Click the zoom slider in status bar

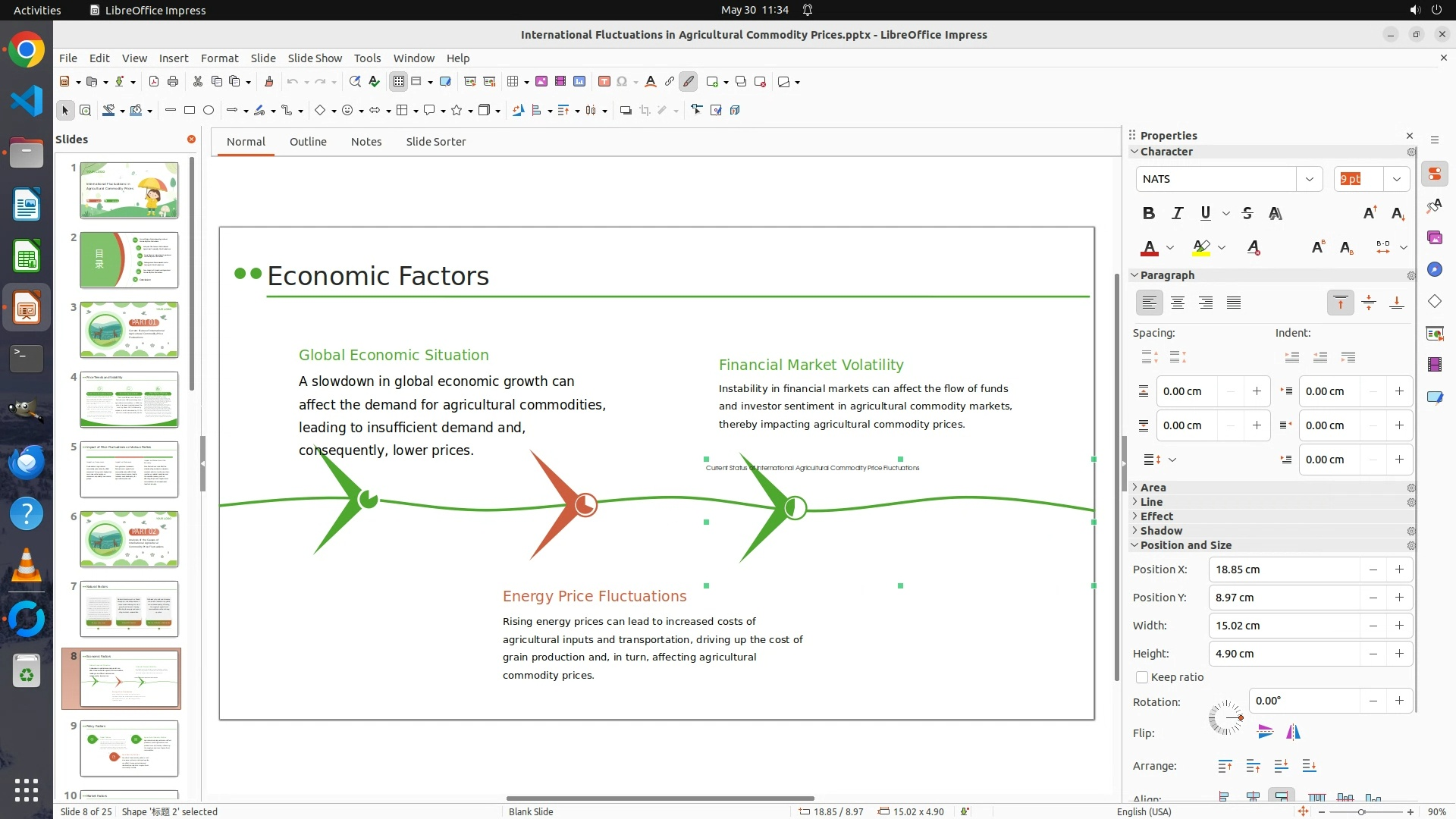coord(1361,811)
